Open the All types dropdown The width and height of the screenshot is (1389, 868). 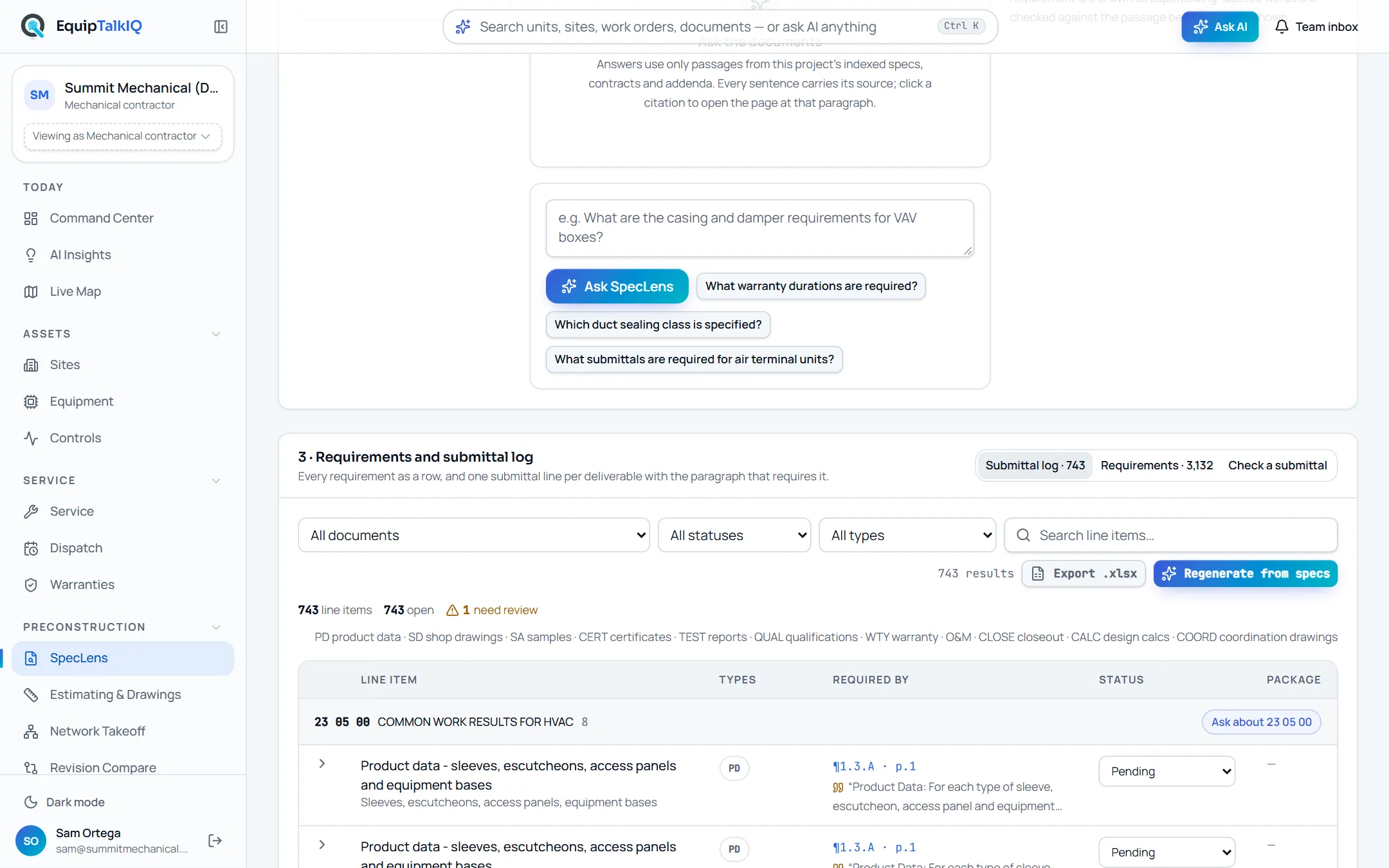point(907,535)
